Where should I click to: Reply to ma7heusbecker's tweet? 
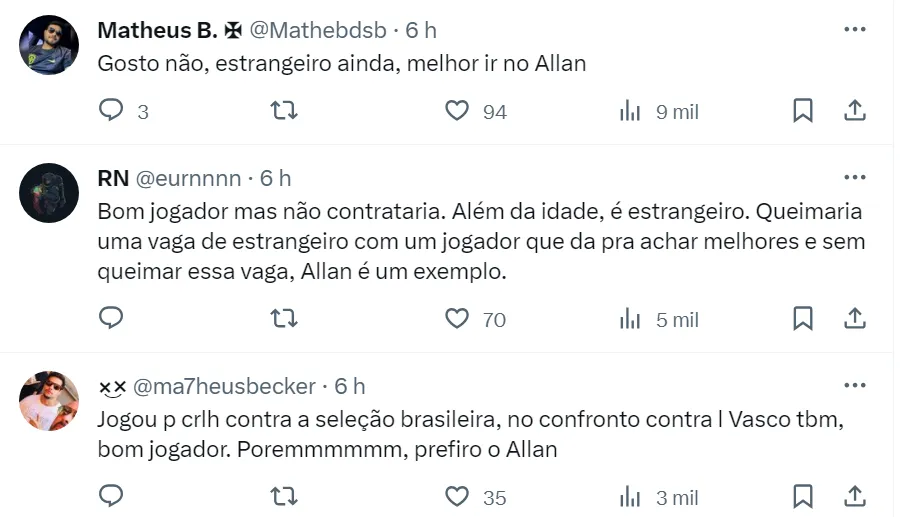(111, 496)
